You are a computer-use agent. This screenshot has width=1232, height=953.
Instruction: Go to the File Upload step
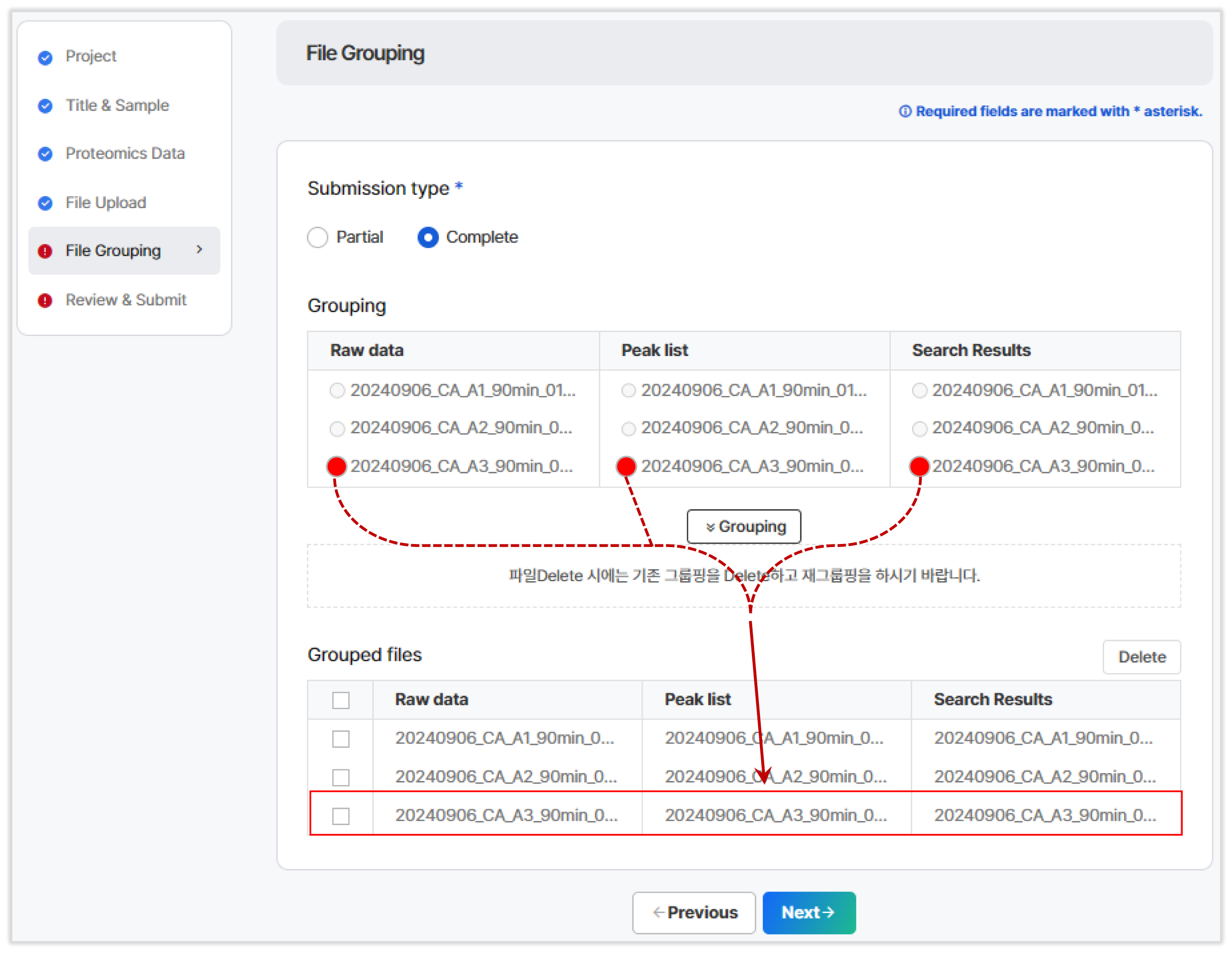105,203
